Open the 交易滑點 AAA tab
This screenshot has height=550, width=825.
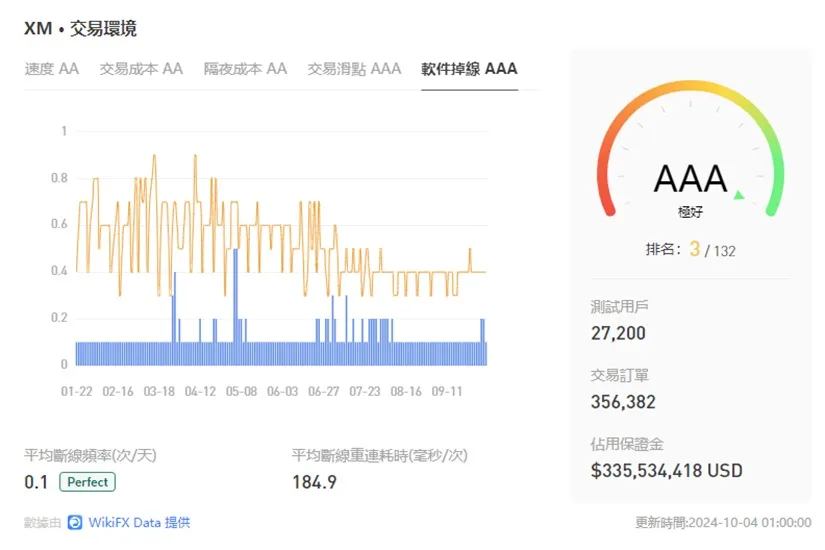(354, 69)
